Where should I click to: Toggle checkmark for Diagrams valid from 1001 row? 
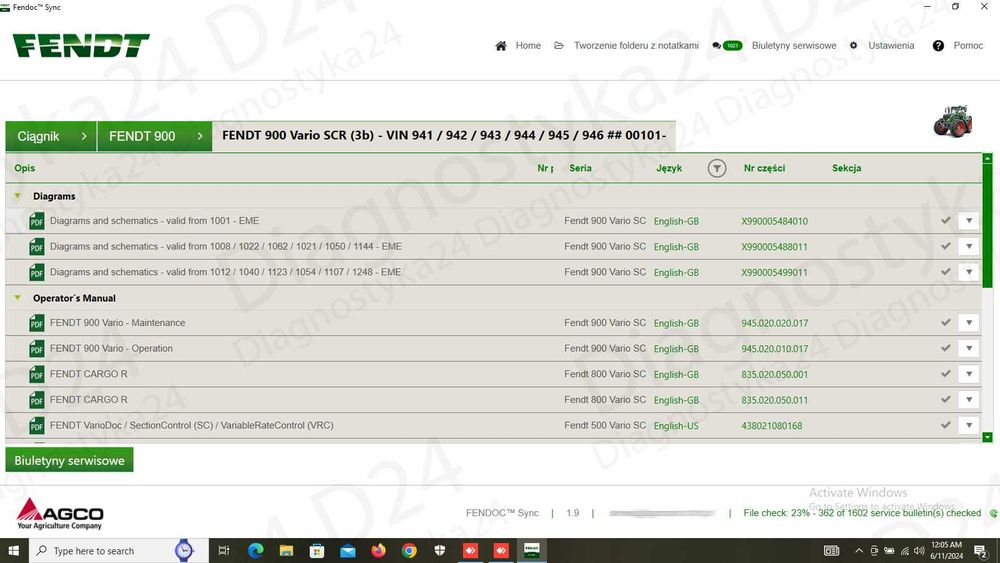[945, 221]
